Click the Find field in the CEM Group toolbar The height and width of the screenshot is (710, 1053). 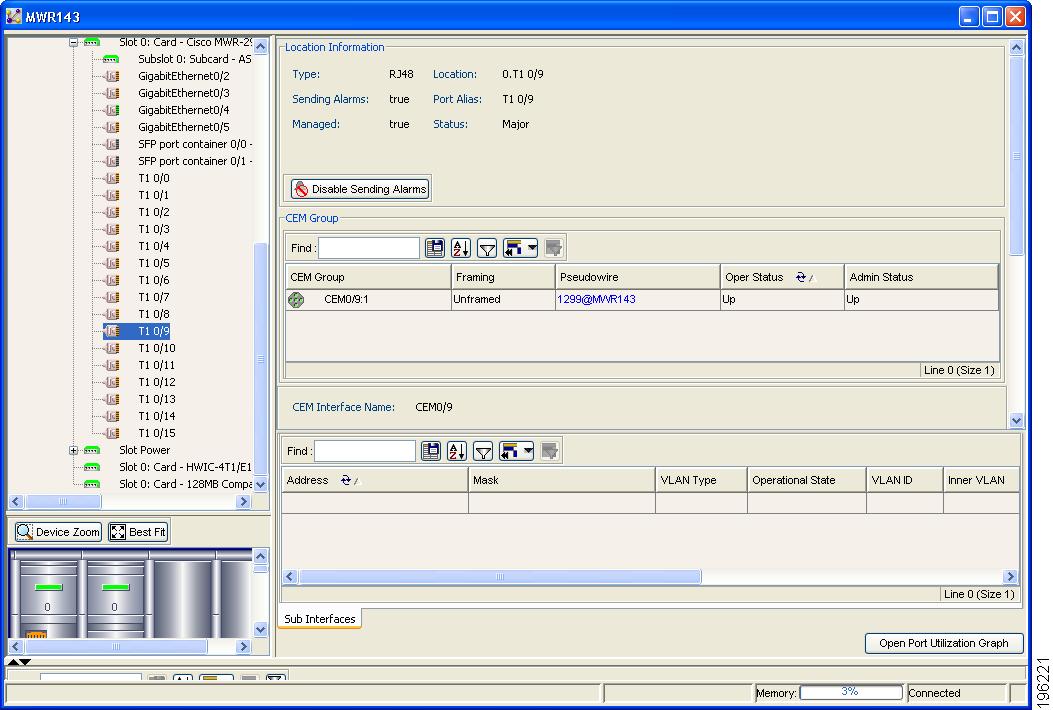[369, 248]
